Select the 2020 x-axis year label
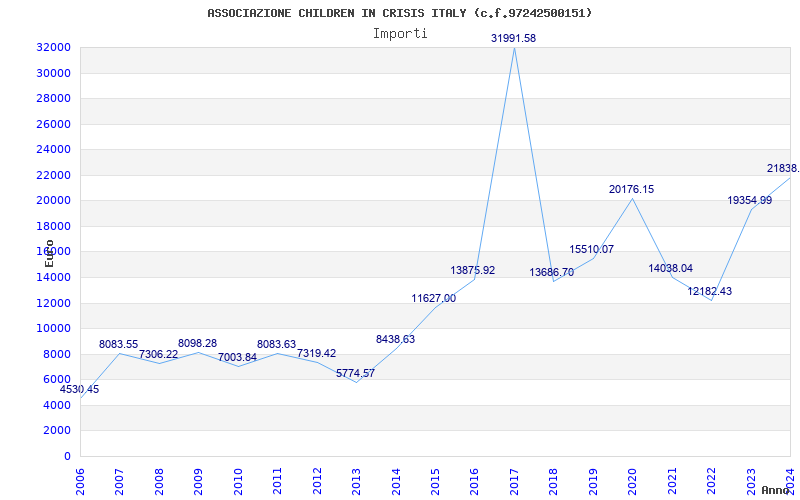Screen dimensions: 800x500 click(633, 482)
